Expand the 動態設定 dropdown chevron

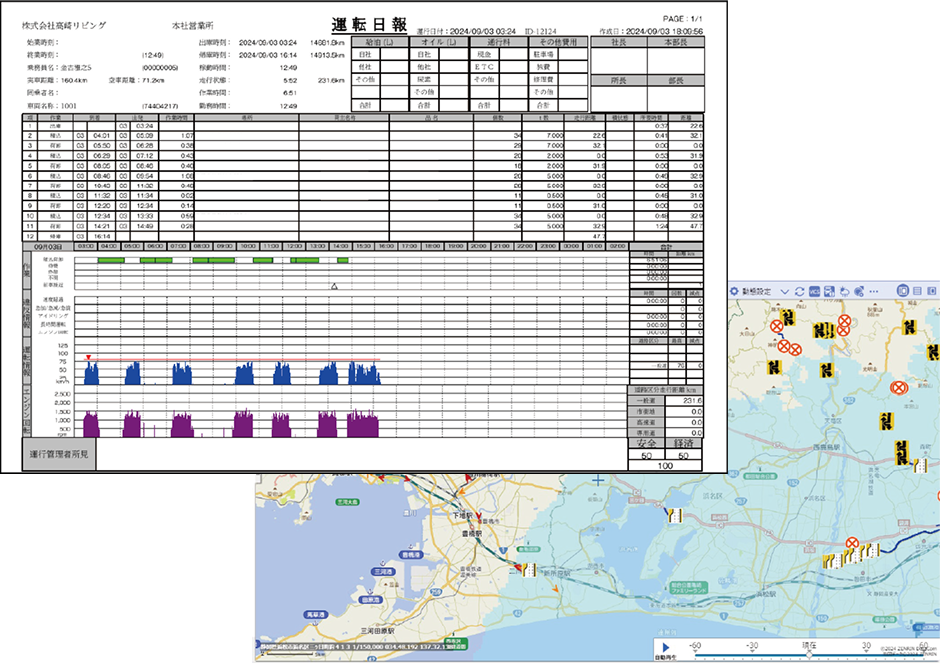point(785,290)
